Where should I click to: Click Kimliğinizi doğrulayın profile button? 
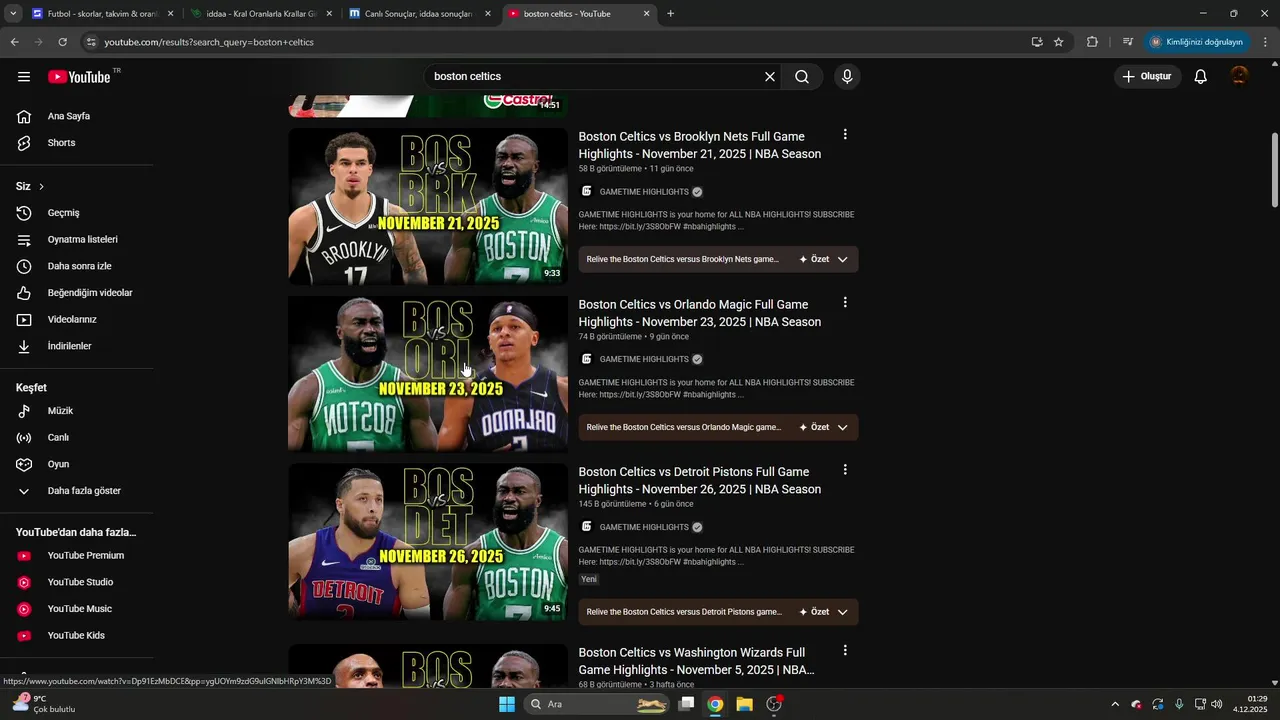pyautogui.click(x=1197, y=42)
